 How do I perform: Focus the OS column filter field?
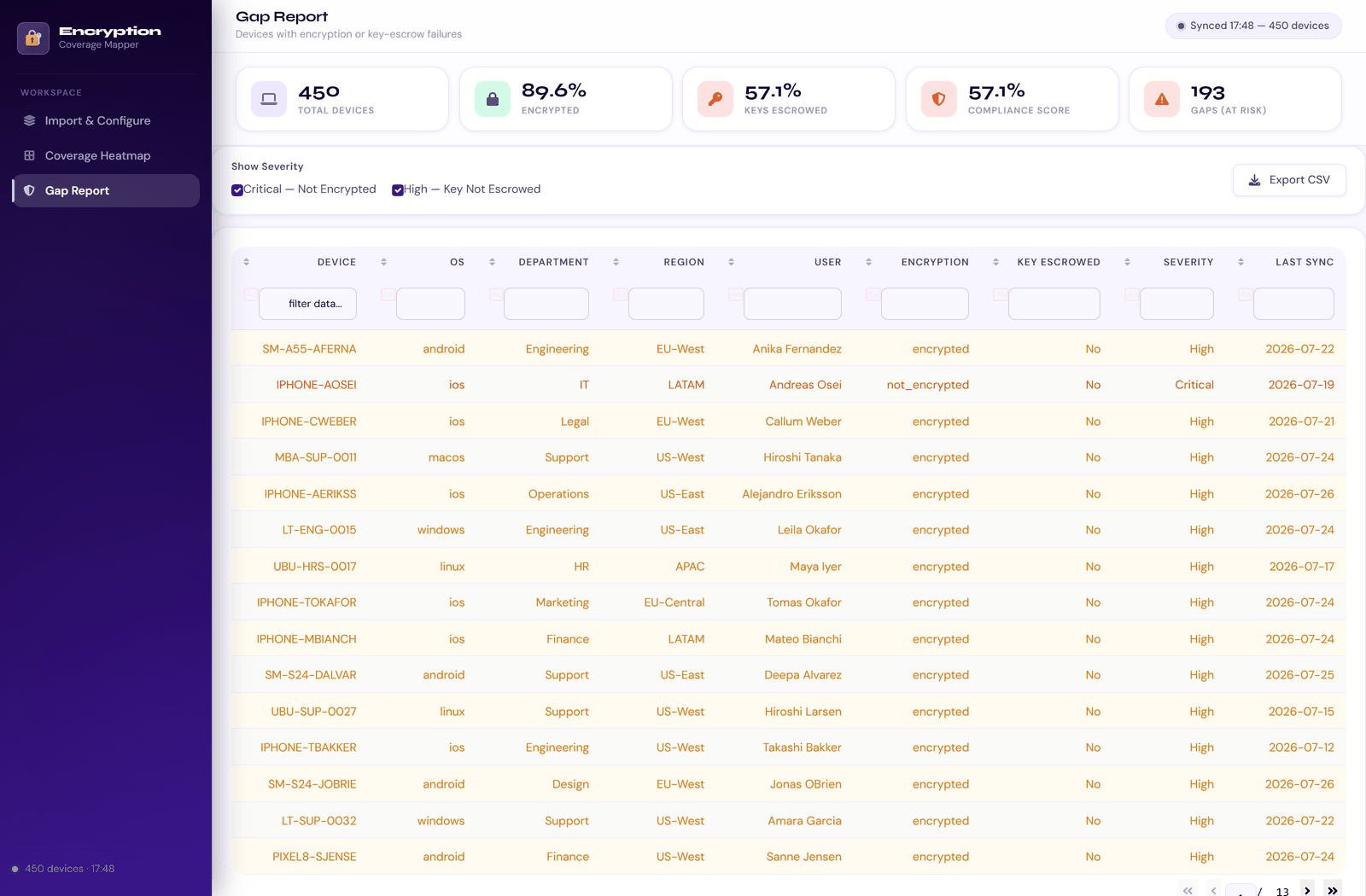pyautogui.click(x=430, y=304)
